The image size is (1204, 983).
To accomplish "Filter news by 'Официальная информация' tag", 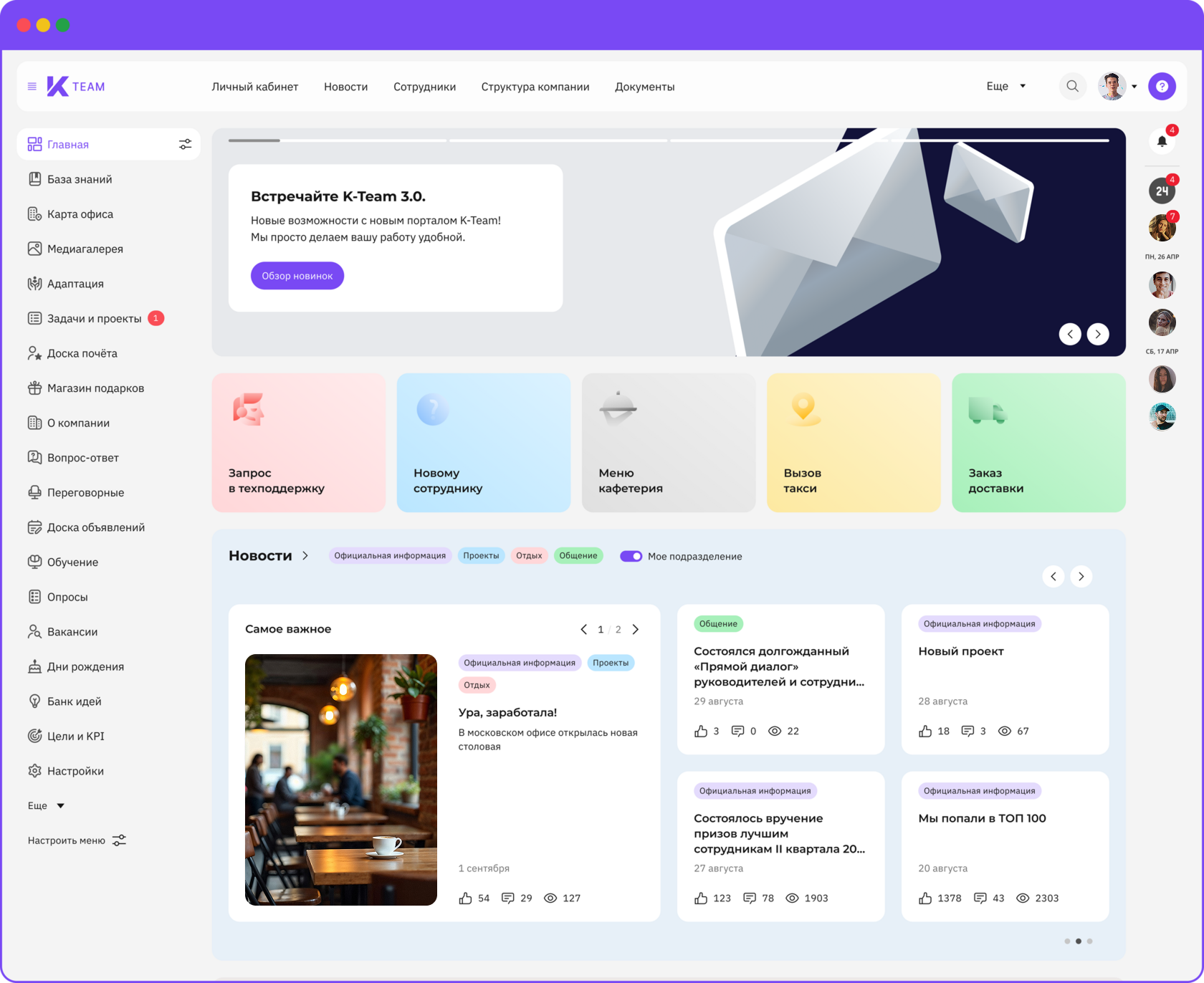I will (x=390, y=556).
